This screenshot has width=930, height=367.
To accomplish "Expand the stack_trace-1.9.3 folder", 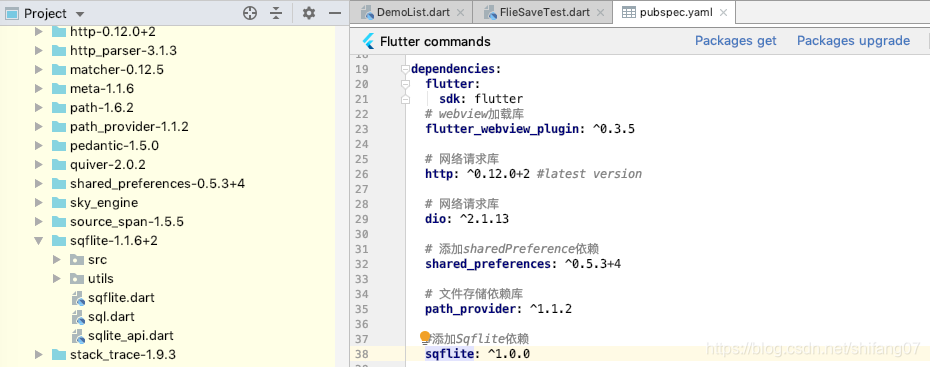I will pos(39,355).
